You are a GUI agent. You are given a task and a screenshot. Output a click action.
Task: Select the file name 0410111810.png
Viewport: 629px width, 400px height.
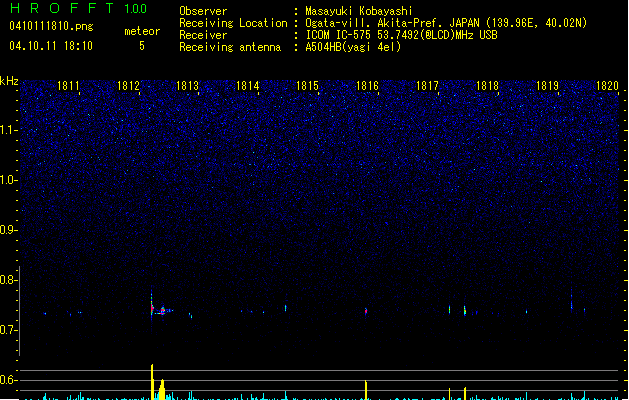click(51, 26)
